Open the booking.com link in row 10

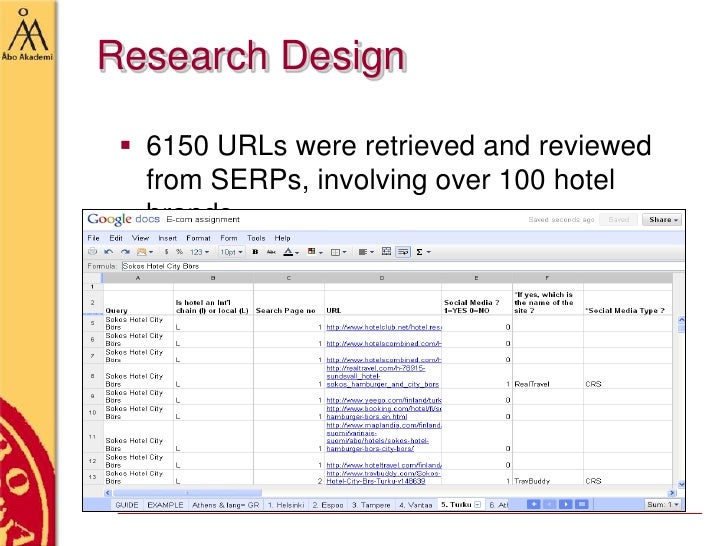pos(384,412)
